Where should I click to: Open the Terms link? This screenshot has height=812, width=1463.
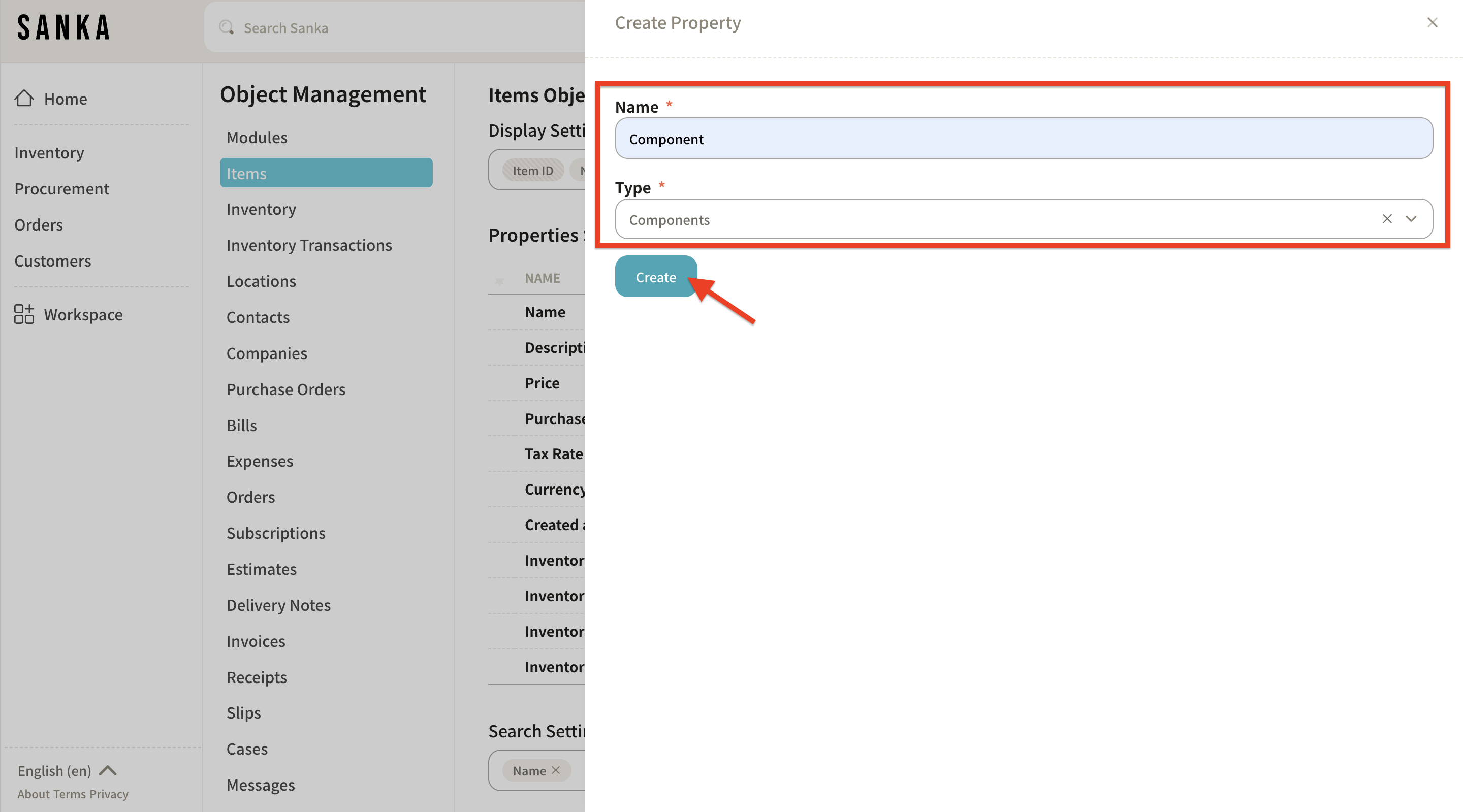tap(70, 794)
